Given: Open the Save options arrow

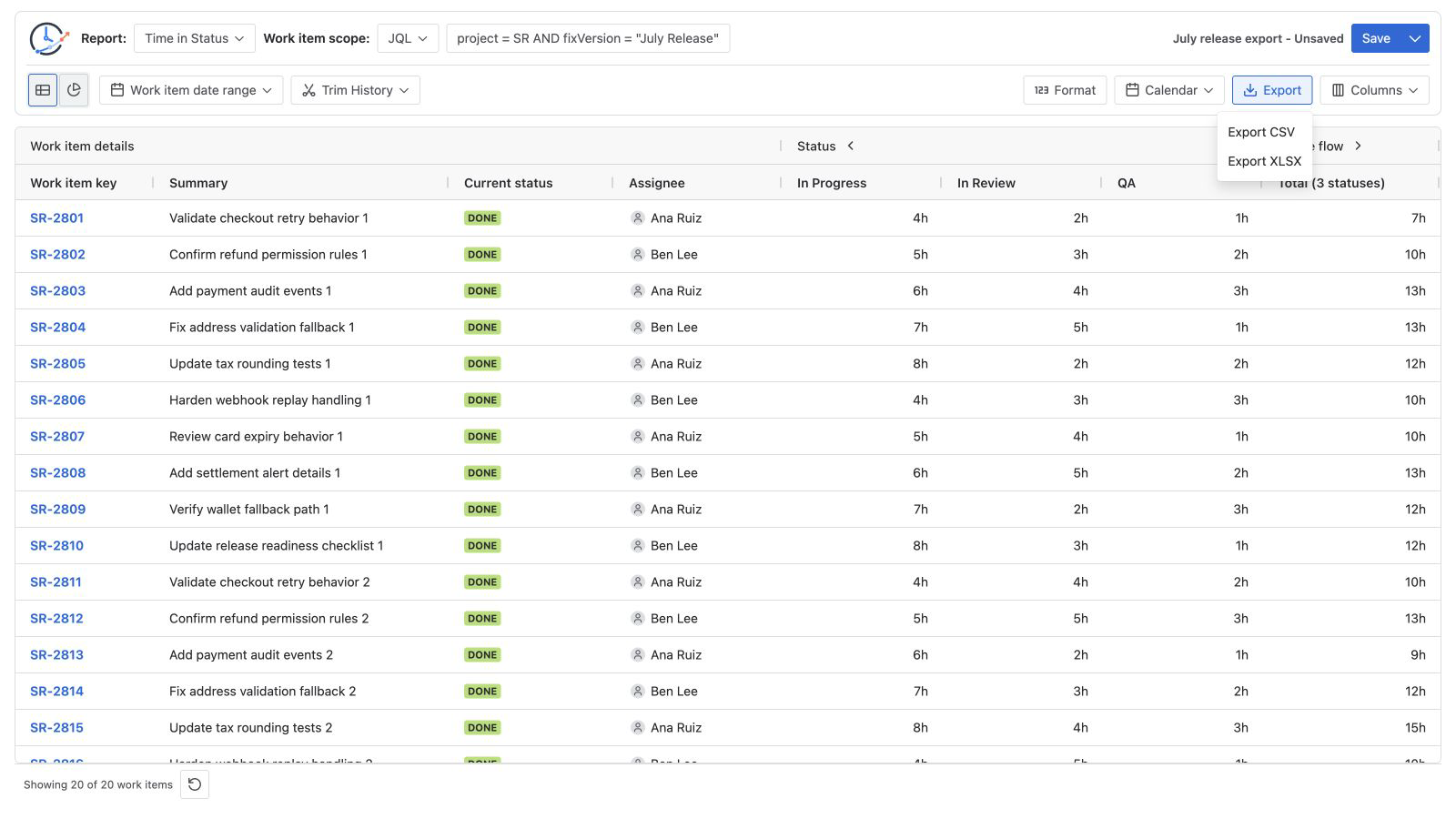Looking at the screenshot, I should tap(1415, 38).
